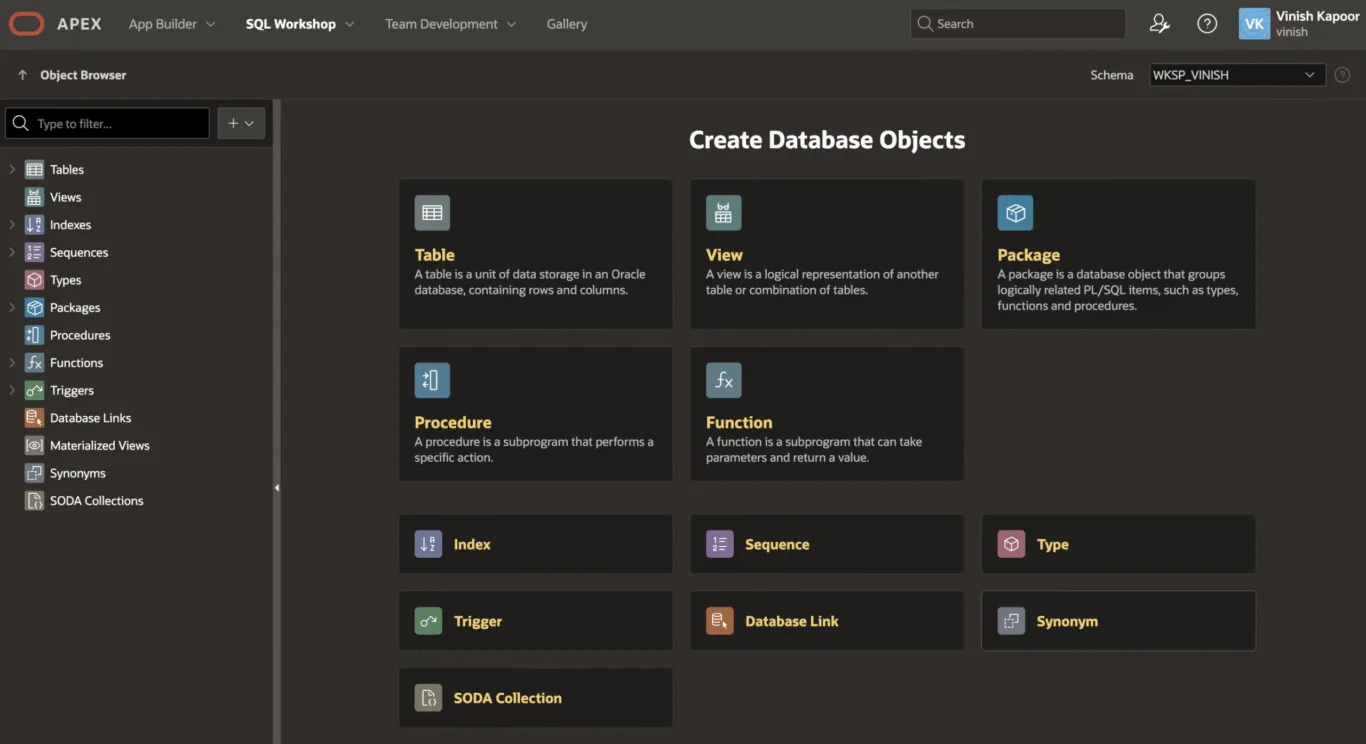Open the Vinish Kapoor account menu
This screenshot has width=1366, height=744.
click(1299, 24)
